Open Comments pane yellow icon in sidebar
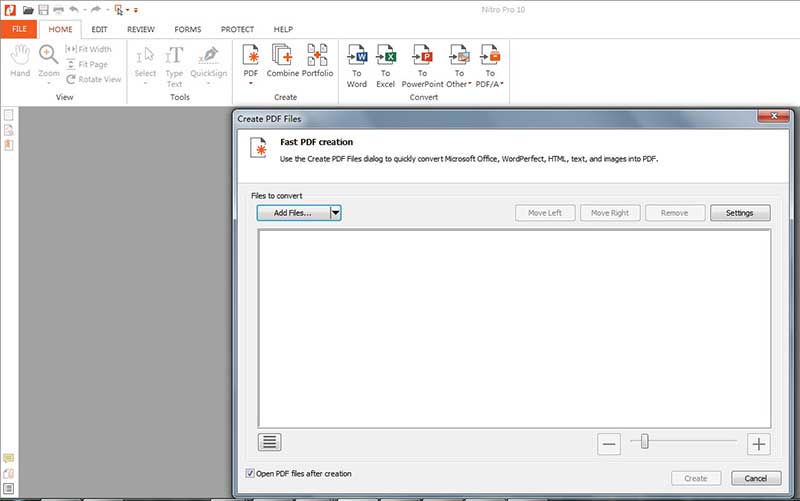The image size is (800, 501). [9, 458]
